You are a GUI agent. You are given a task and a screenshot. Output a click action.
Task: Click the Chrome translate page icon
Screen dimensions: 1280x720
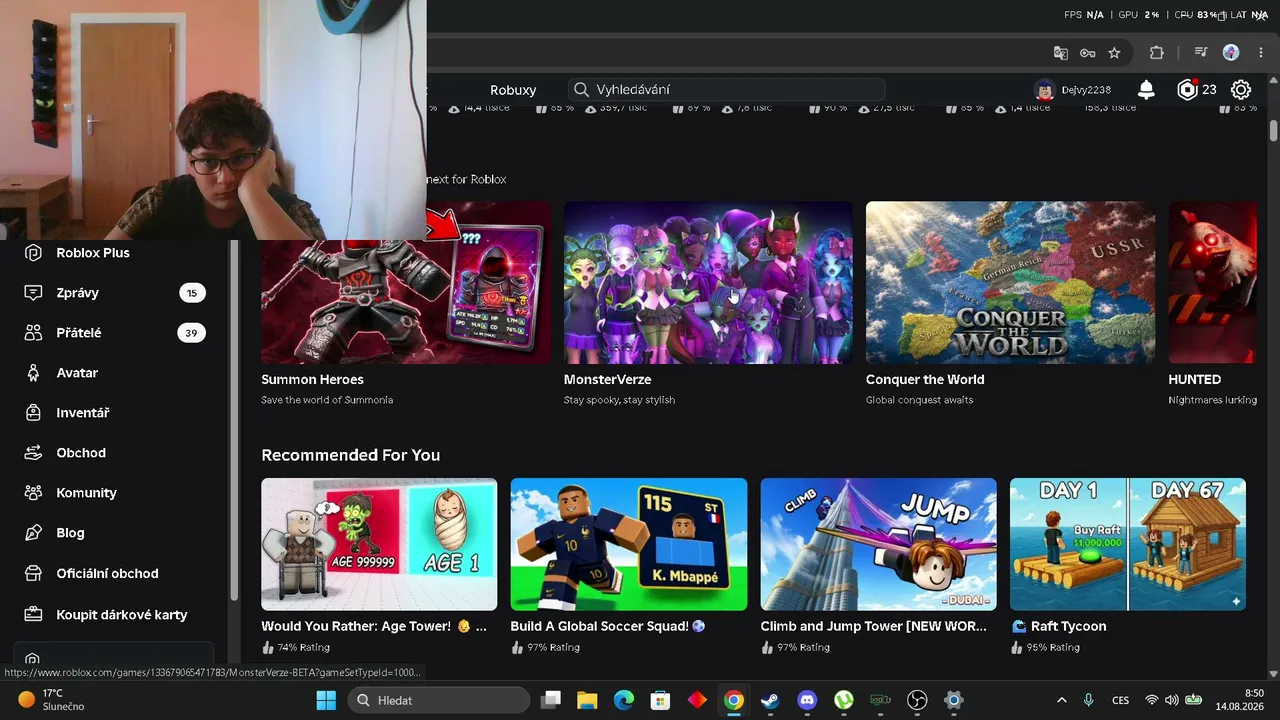pos(1061,53)
